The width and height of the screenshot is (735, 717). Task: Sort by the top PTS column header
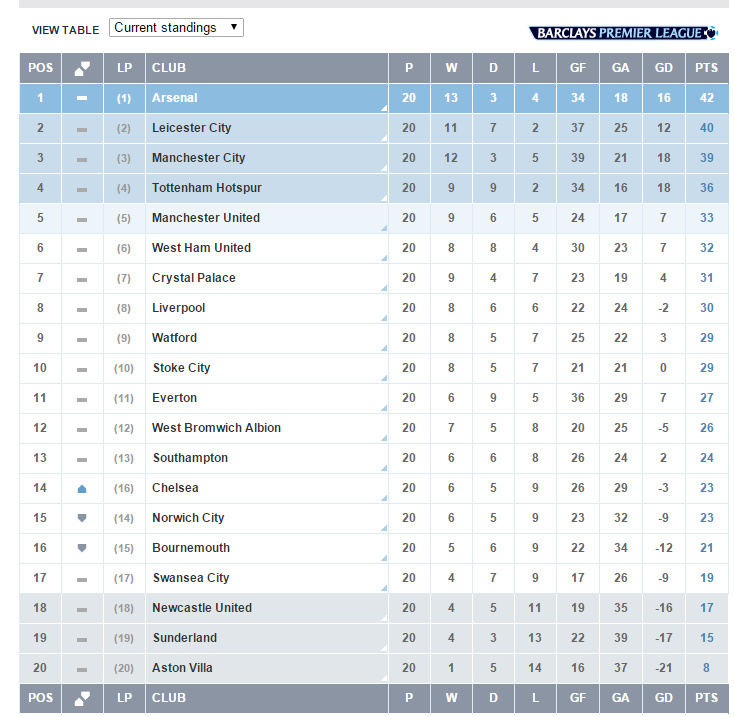click(x=707, y=68)
